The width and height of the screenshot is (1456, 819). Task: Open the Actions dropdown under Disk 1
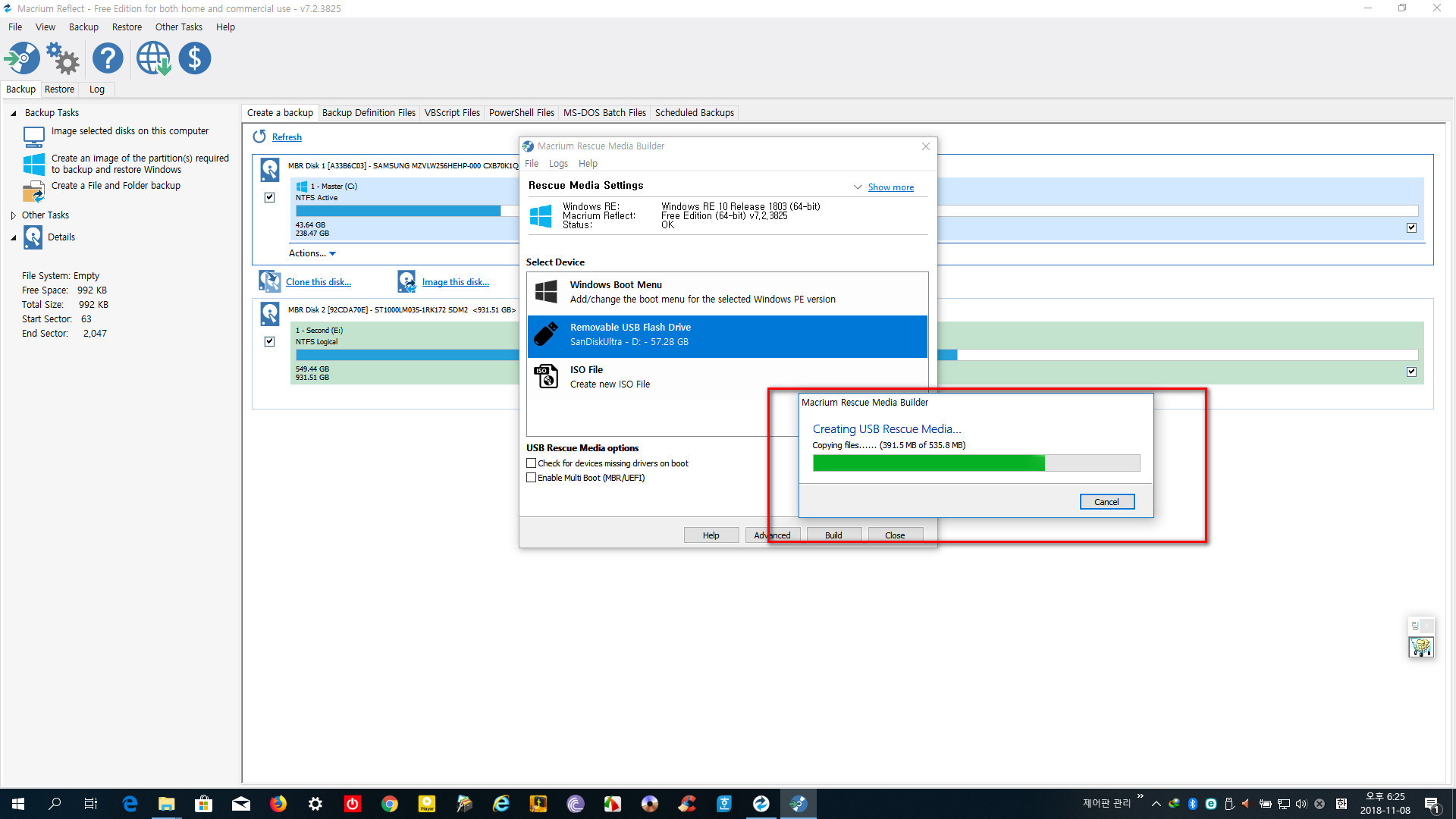pos(312,253)
